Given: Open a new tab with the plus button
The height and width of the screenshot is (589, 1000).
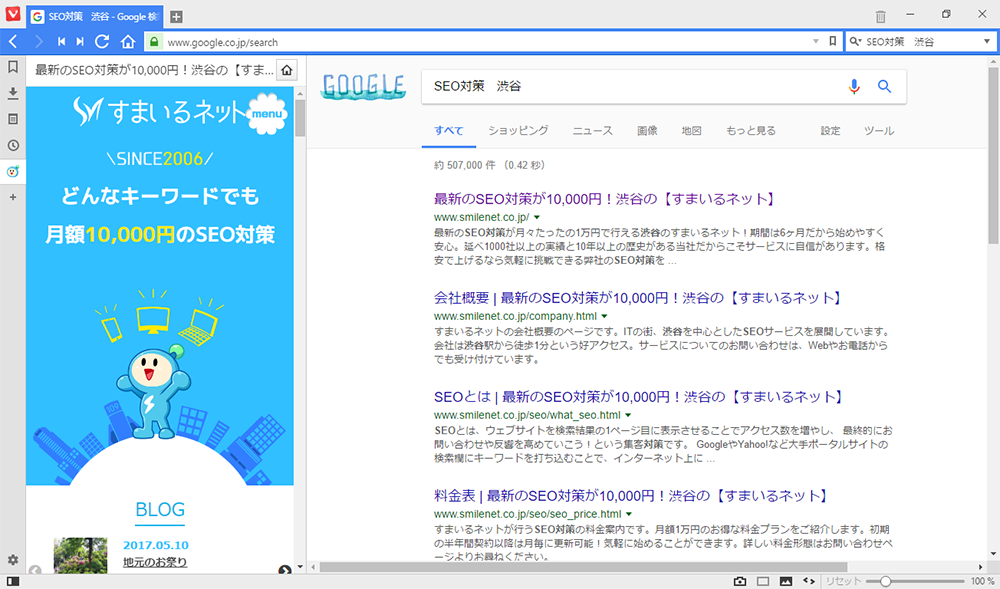Looking at the screenshot, I should 177,17.
